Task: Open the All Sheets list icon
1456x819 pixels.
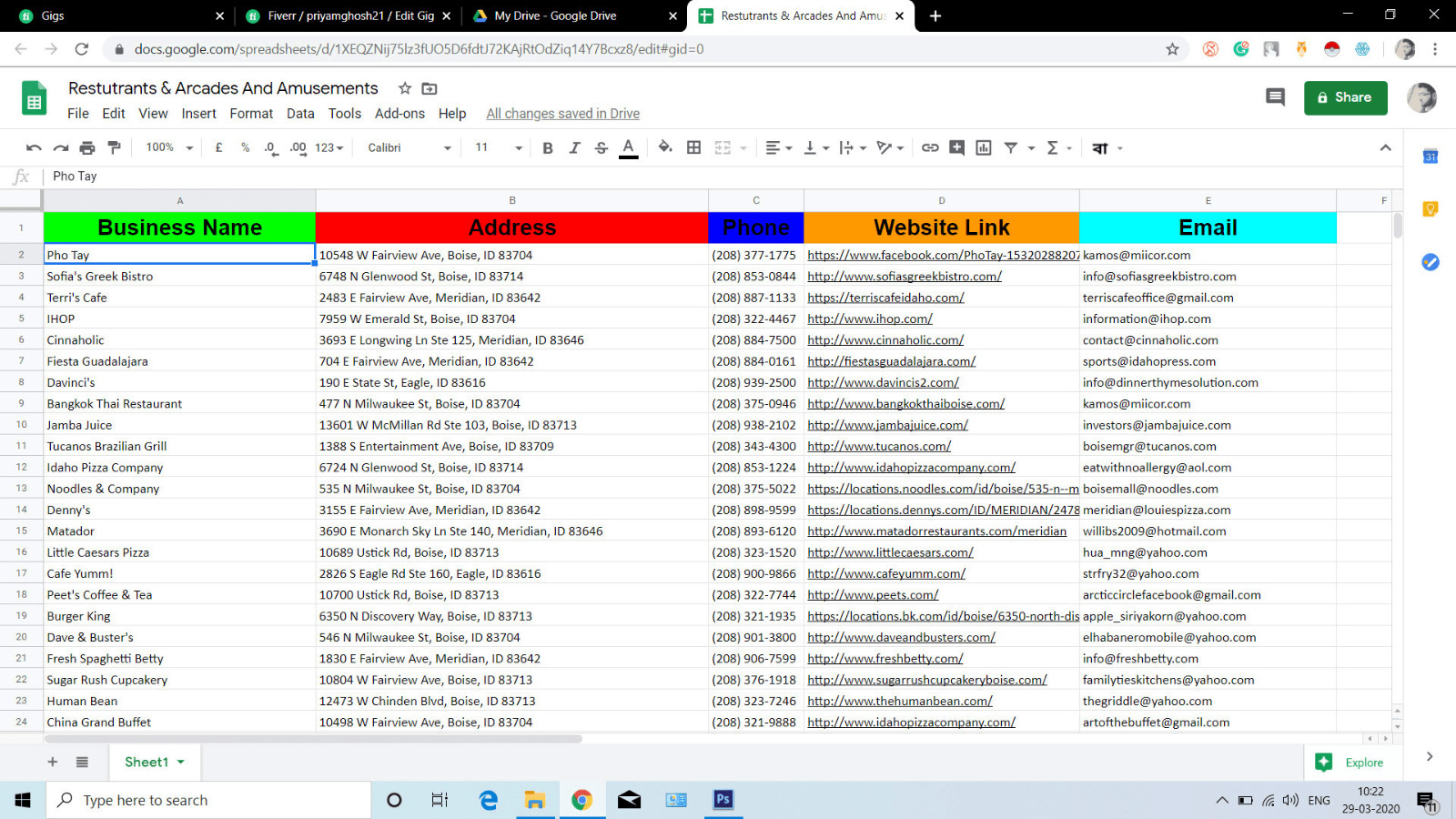Action: pyautogui.click(x=82, y=762)
